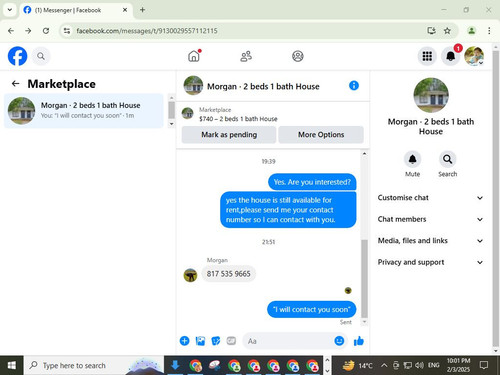Open conversation info icon in chat header
The image size is (500, 375).
pyautogui.click(x=354, y=86)
